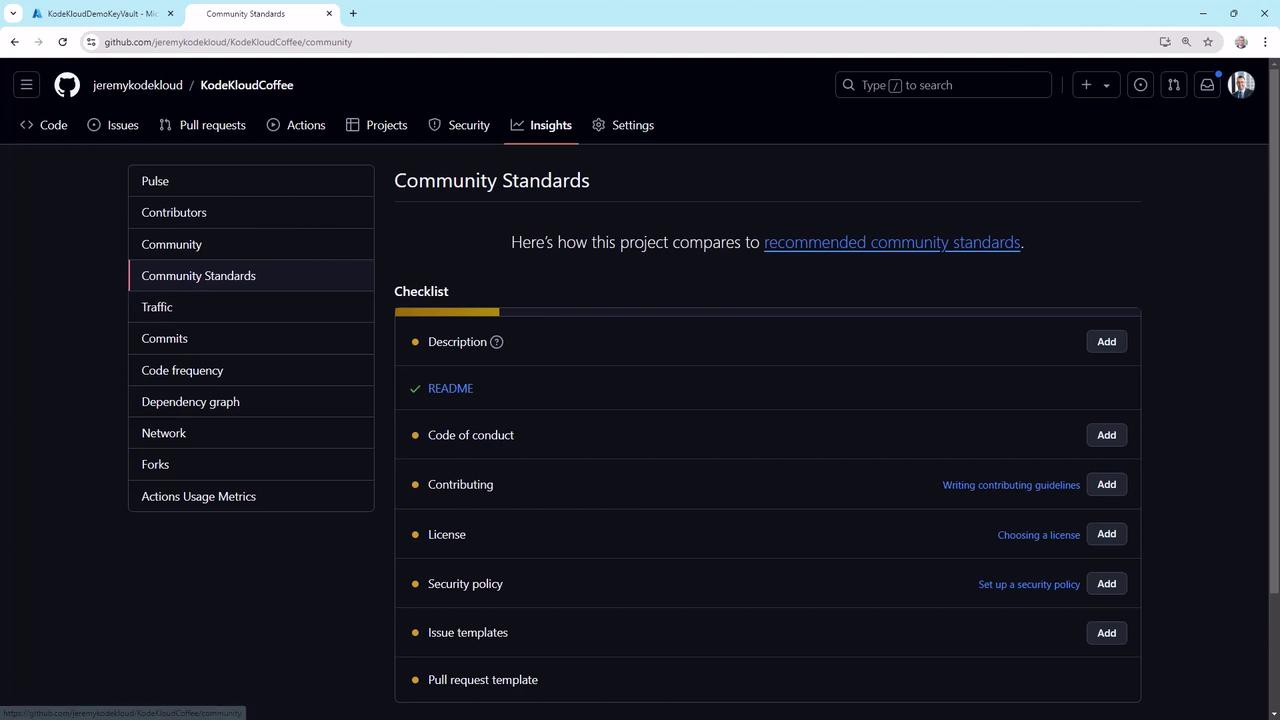
Task: Focus the GitHub search field
Action: [x=943, y=85]
